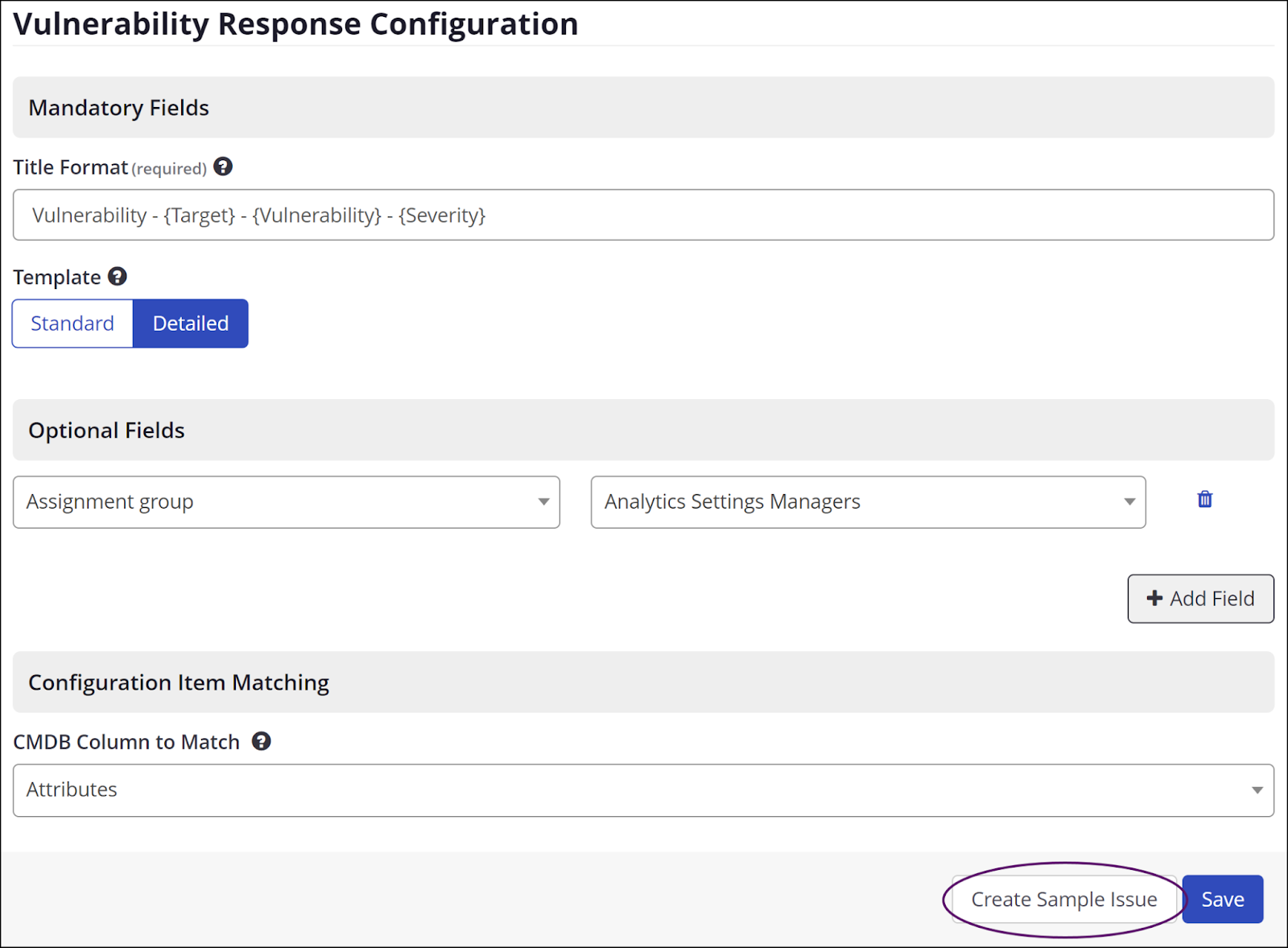Click the plus icon on Add Field
1288x948 pixels.
(x=1155, y=598)
